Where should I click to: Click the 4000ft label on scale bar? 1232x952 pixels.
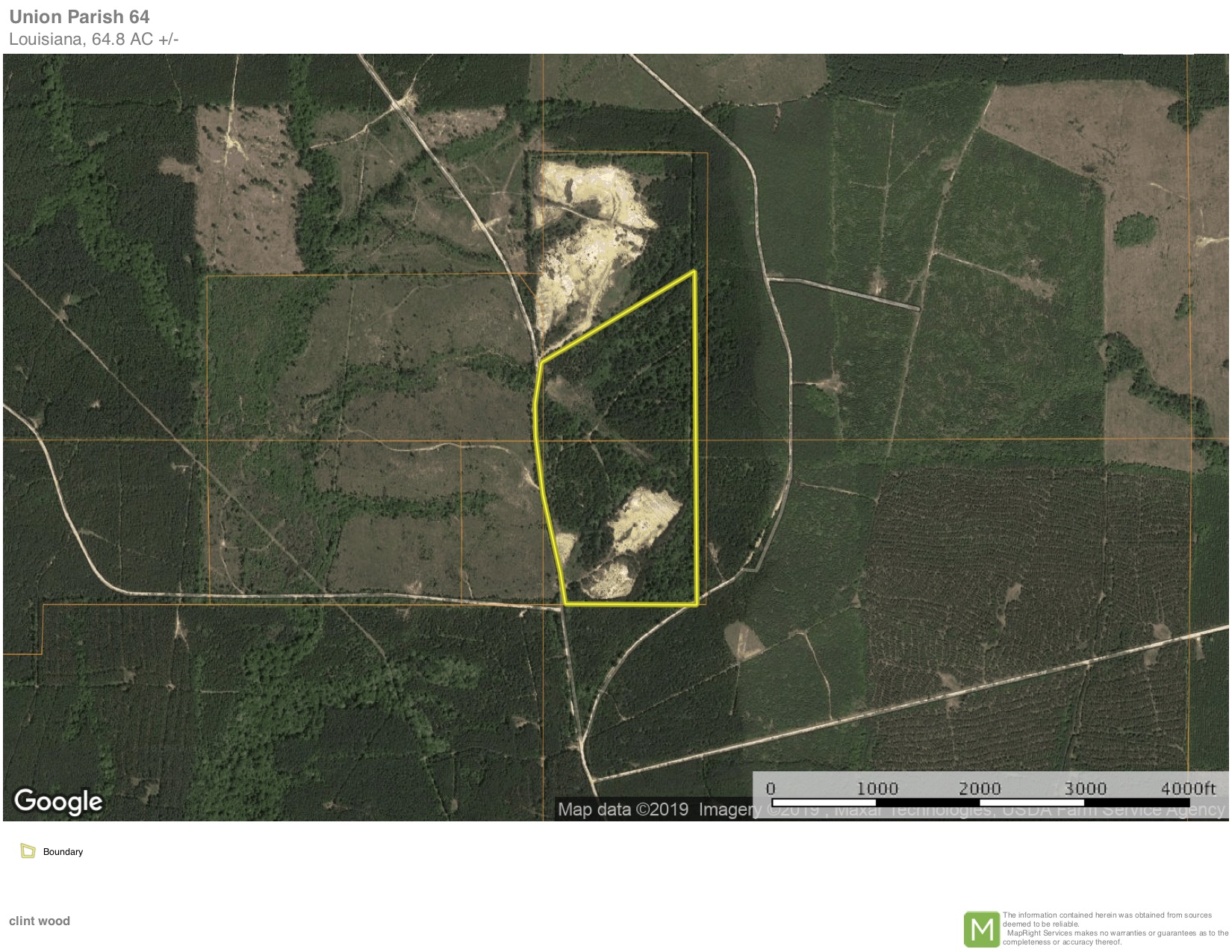tap(1188, 788)
